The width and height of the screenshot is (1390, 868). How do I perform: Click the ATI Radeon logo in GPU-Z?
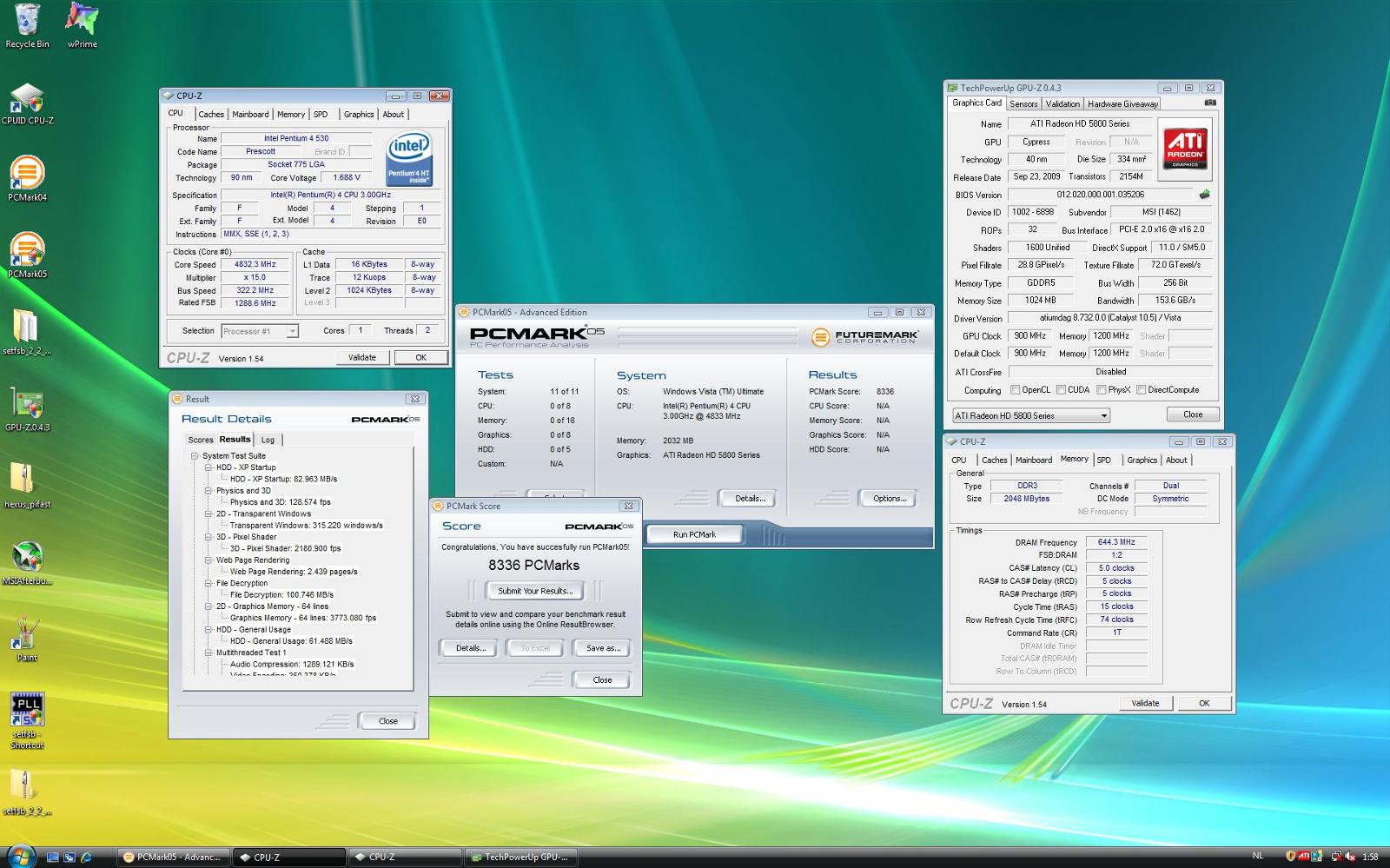[1185, 148]
